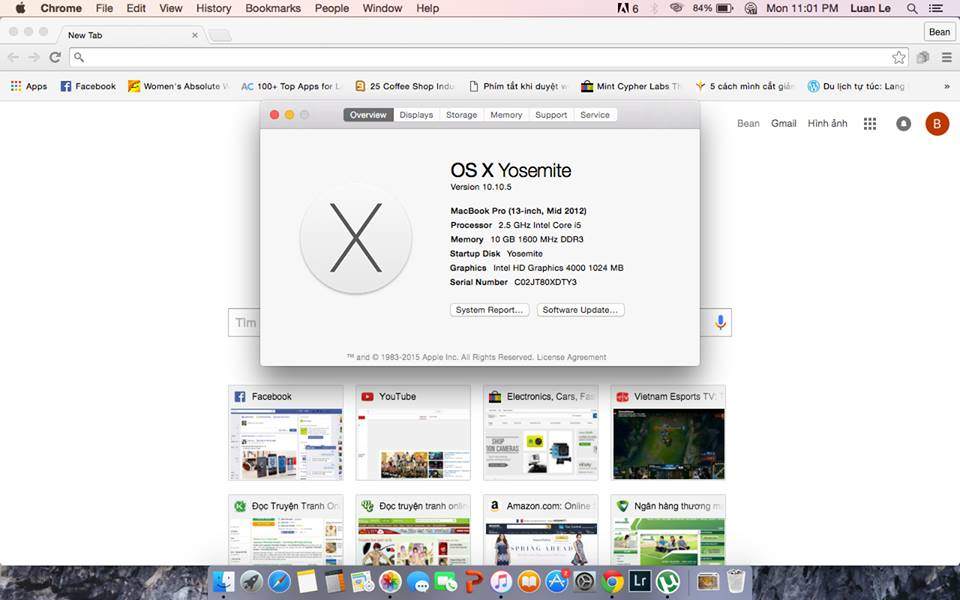Viewport: 960px width, 600px height.
Task: Click the bookmark star icon in address bar
Action: tap(898, 58)
